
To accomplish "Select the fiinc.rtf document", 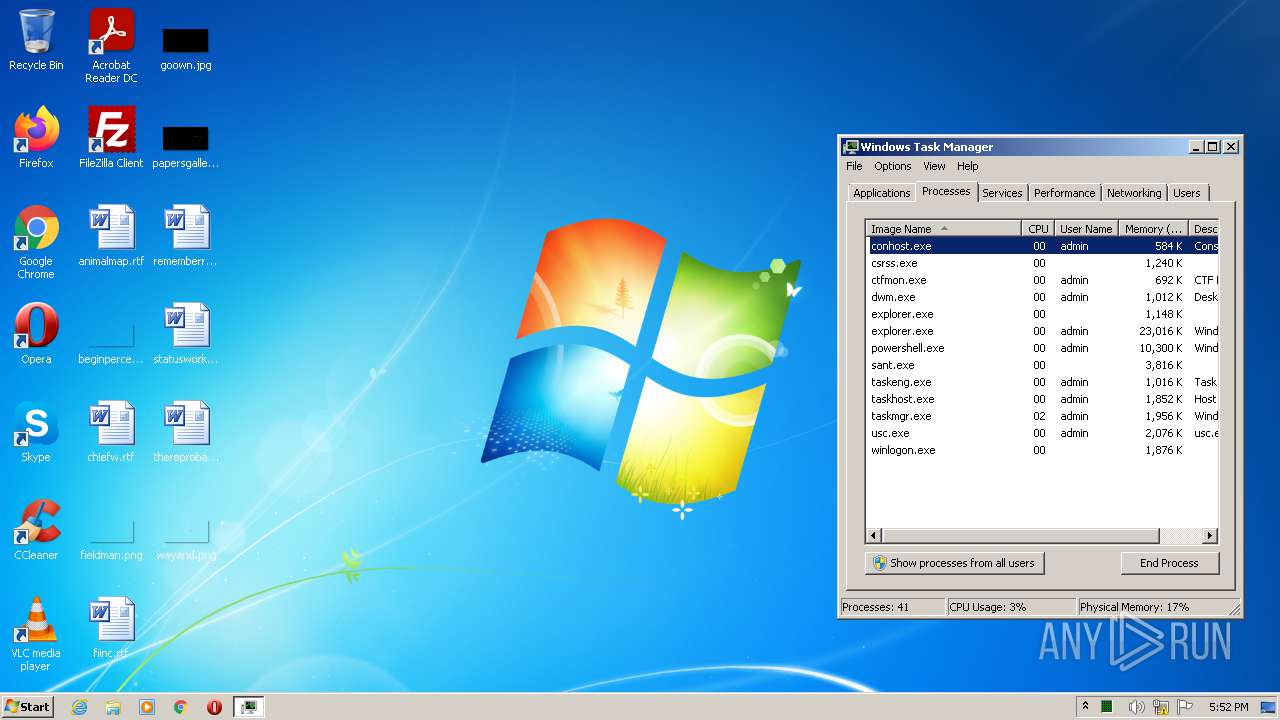I will point(111,628).
